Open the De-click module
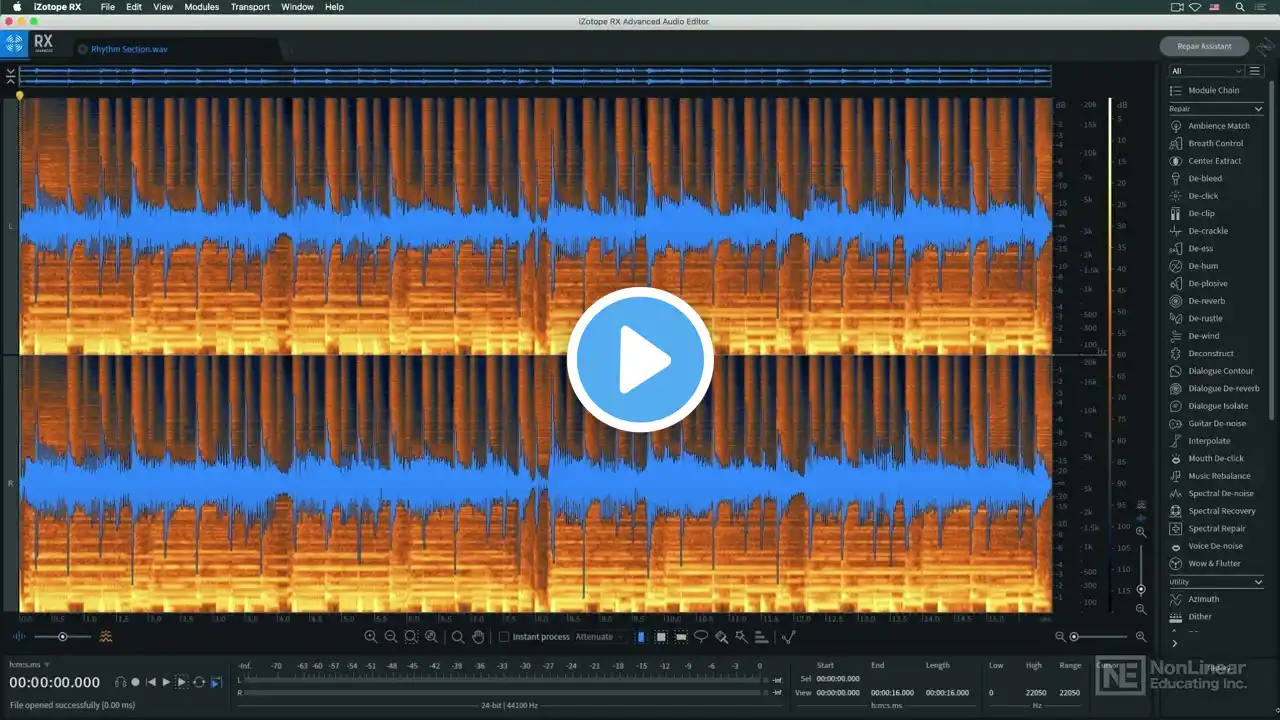The image size is (1280, 720). pos(1203,196)
